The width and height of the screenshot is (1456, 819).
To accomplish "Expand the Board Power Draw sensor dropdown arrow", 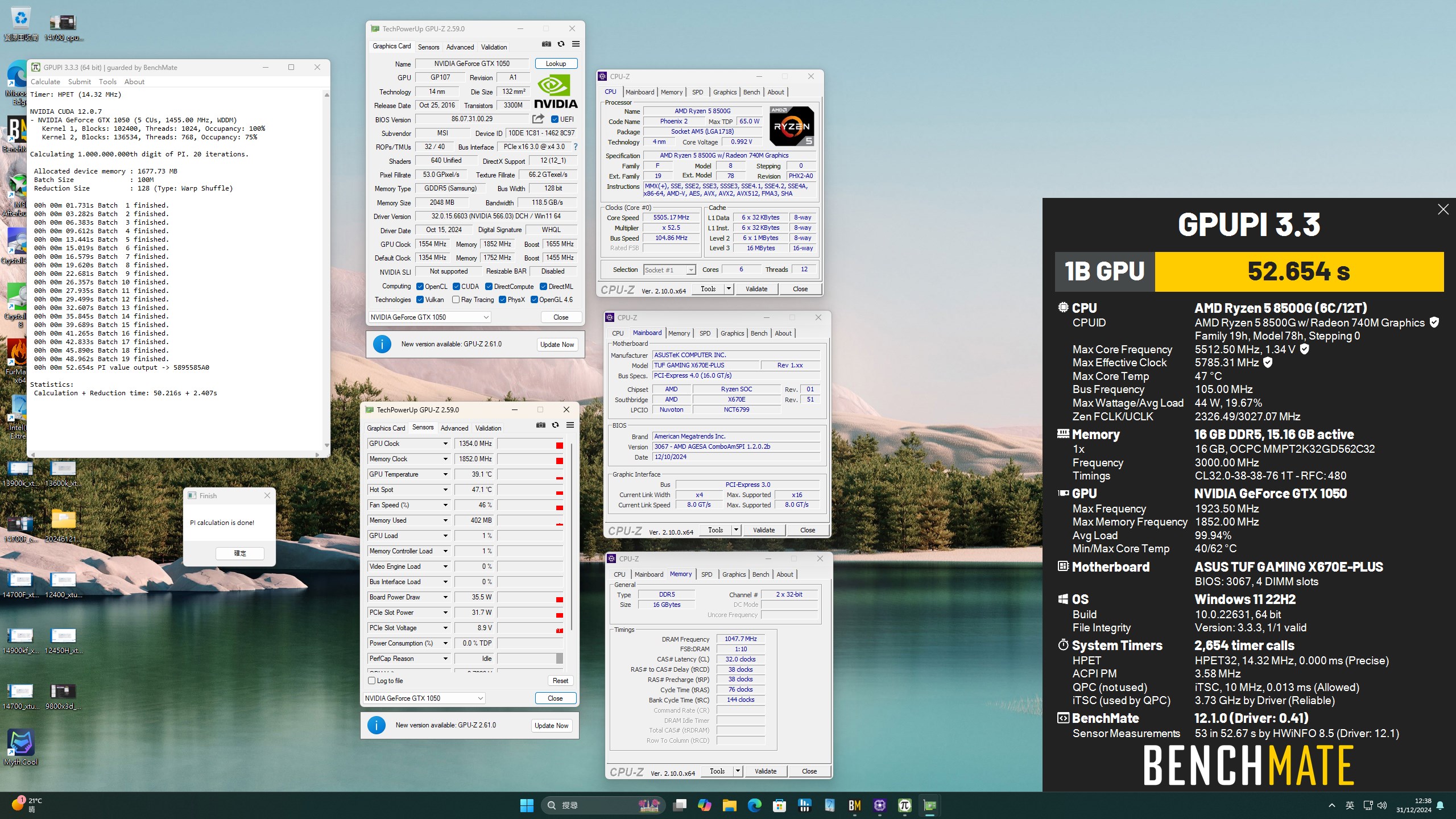I will 445,597.
